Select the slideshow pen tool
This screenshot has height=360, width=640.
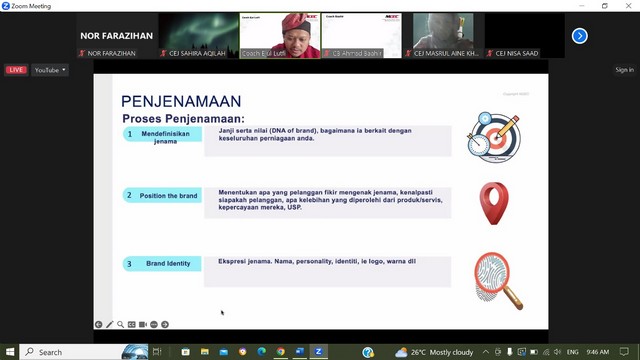109,324
